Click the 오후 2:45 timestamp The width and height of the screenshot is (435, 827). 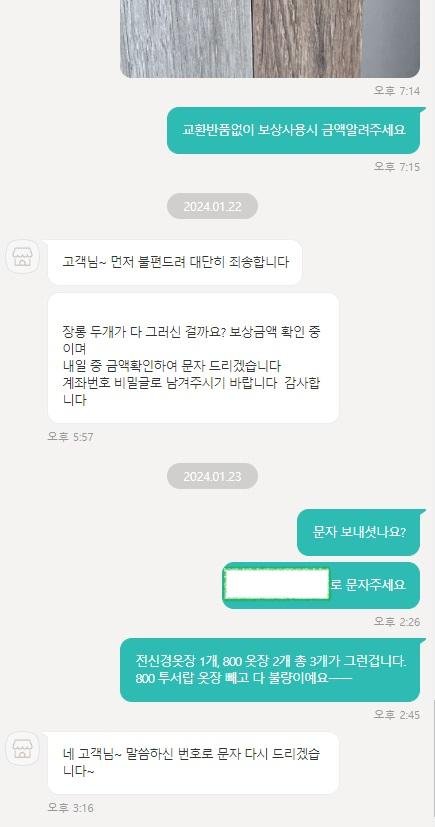[x=397, y=715]
